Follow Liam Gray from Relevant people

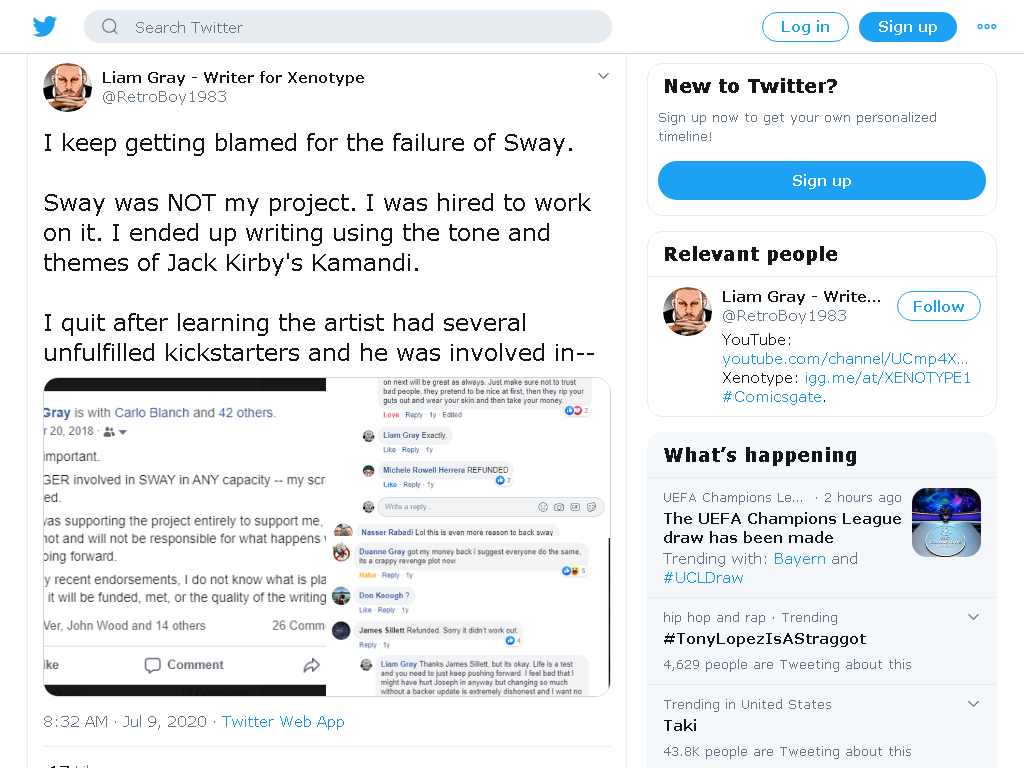938,306
